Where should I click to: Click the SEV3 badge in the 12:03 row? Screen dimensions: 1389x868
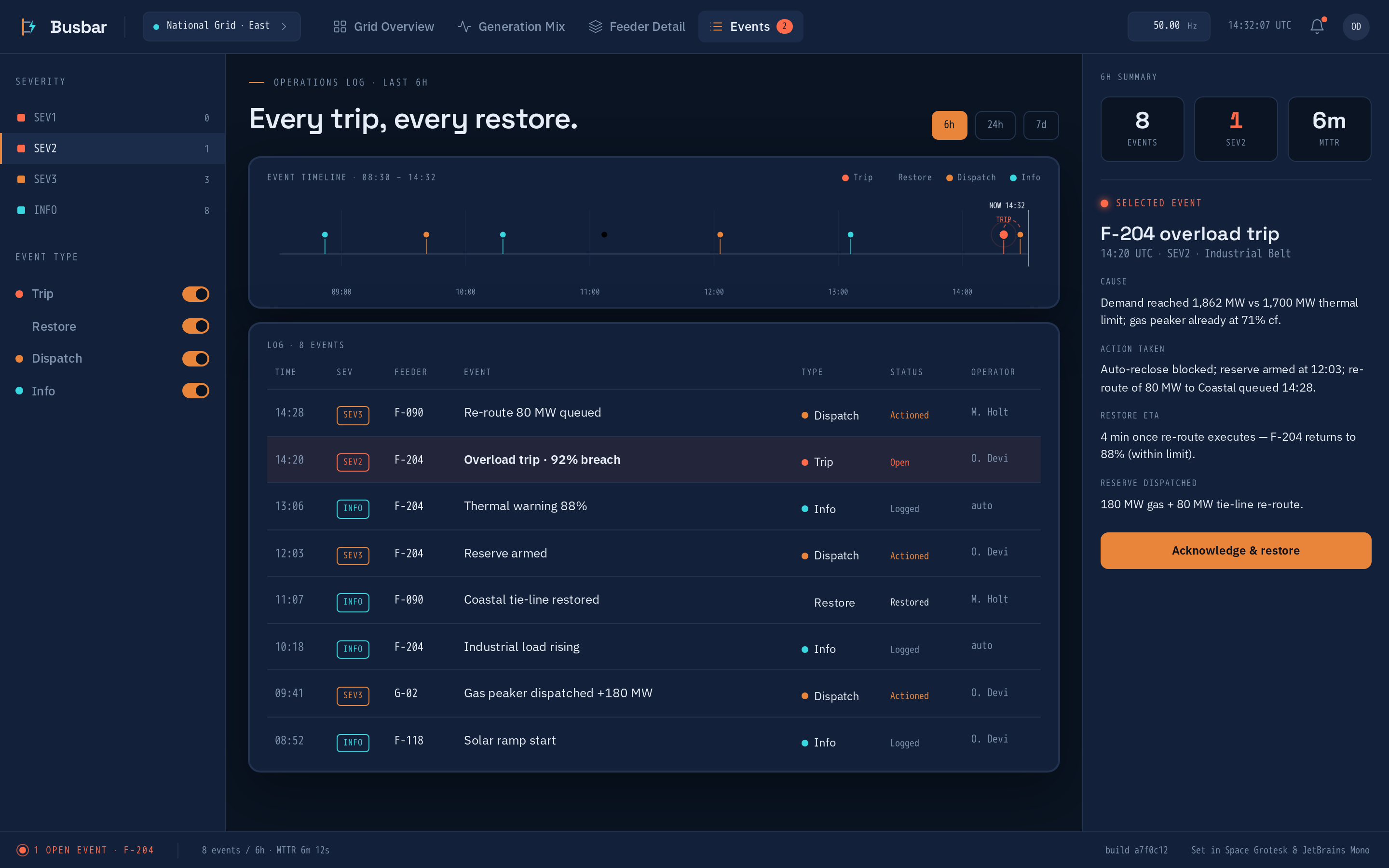coord(353,555)
